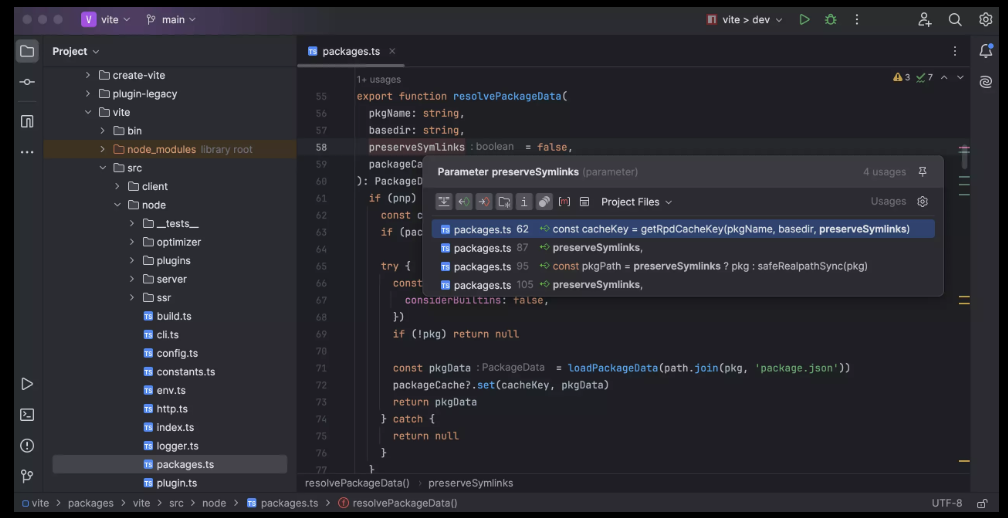The image size is (1008, 518).
Task: Toggle write access filter in popup
Action: [x=484, y=202]
